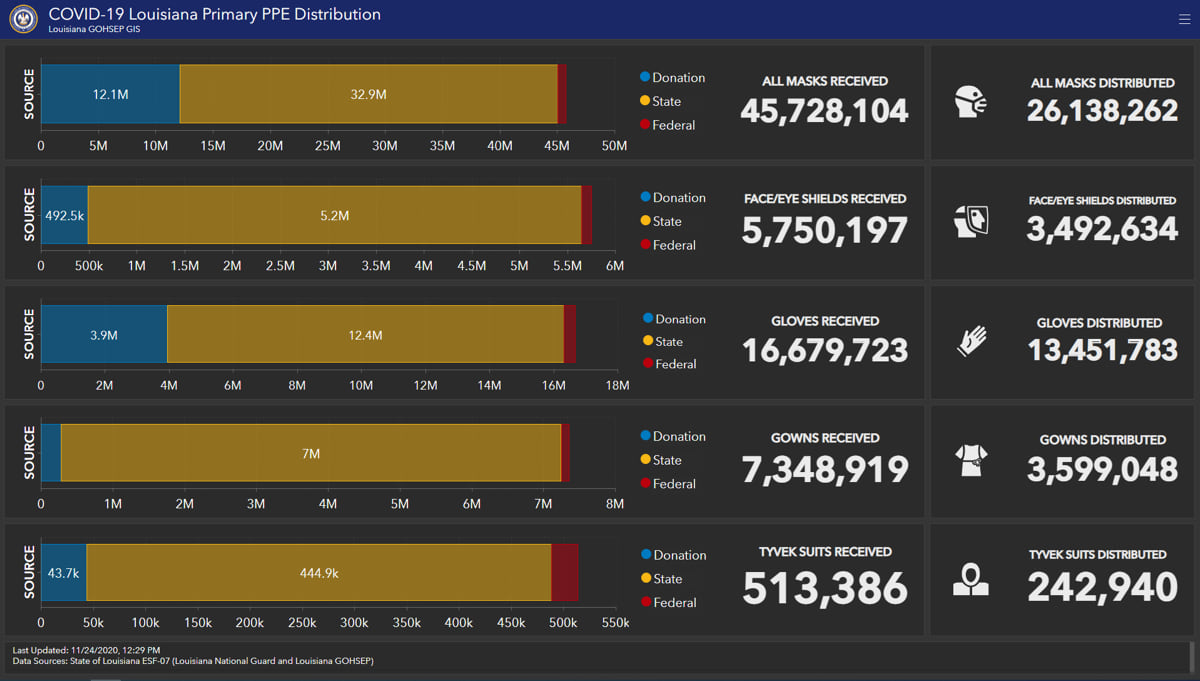The image size is (1200, 681).
Task: Click the 13,451,783 gloves distributed value
Action: [x=1102, y=350]
